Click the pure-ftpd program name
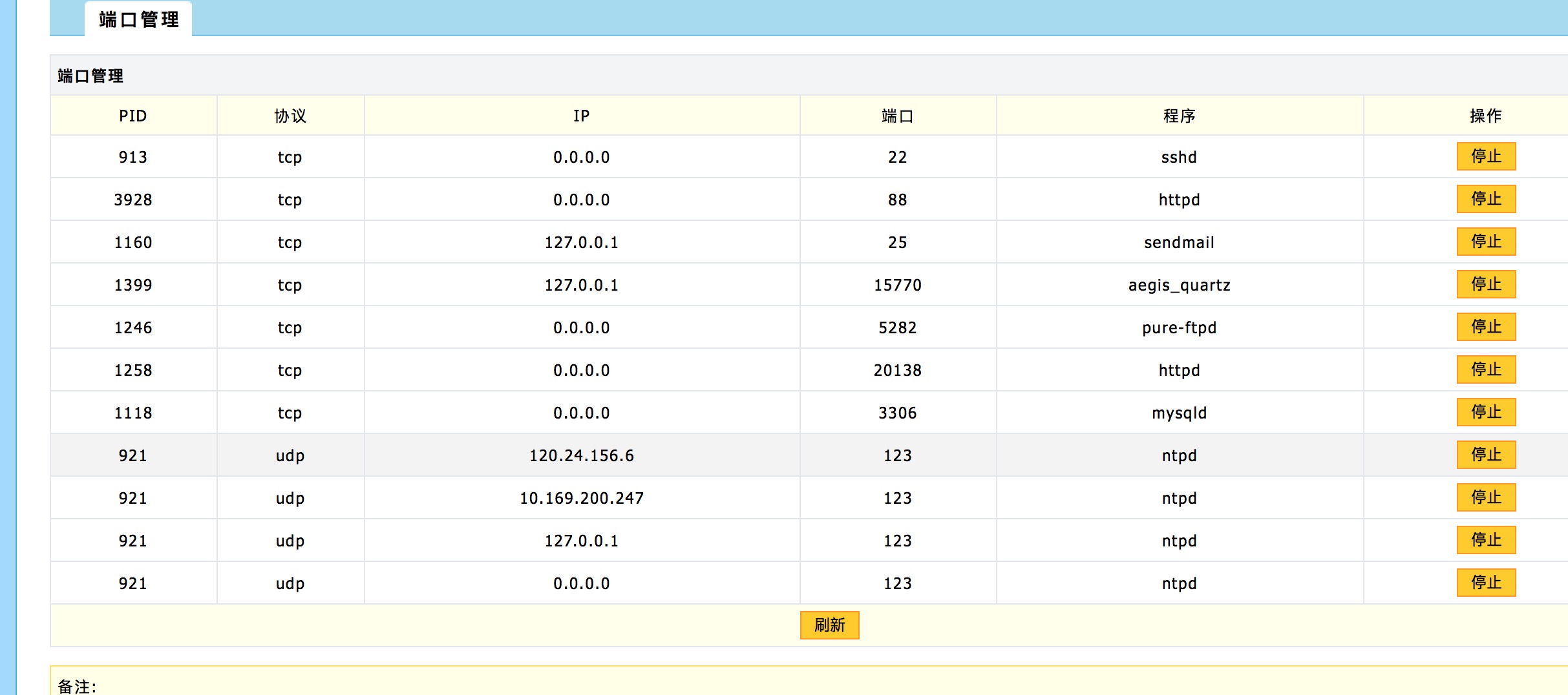Viewport: 1568px width, 695px height. point(1180,327)
